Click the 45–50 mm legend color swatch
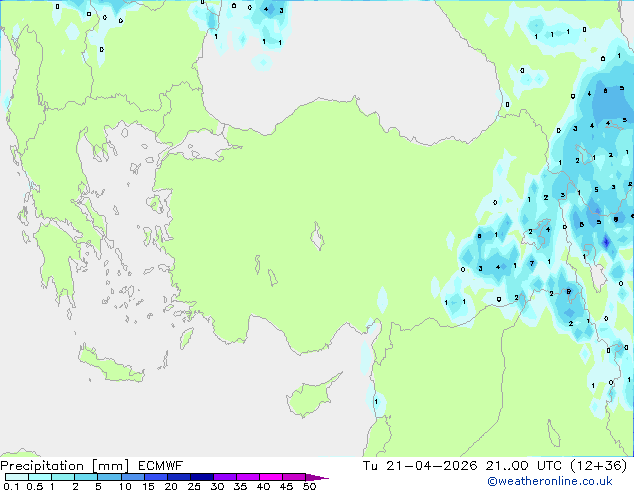634x490 pixels. click(x=294, y=477)
